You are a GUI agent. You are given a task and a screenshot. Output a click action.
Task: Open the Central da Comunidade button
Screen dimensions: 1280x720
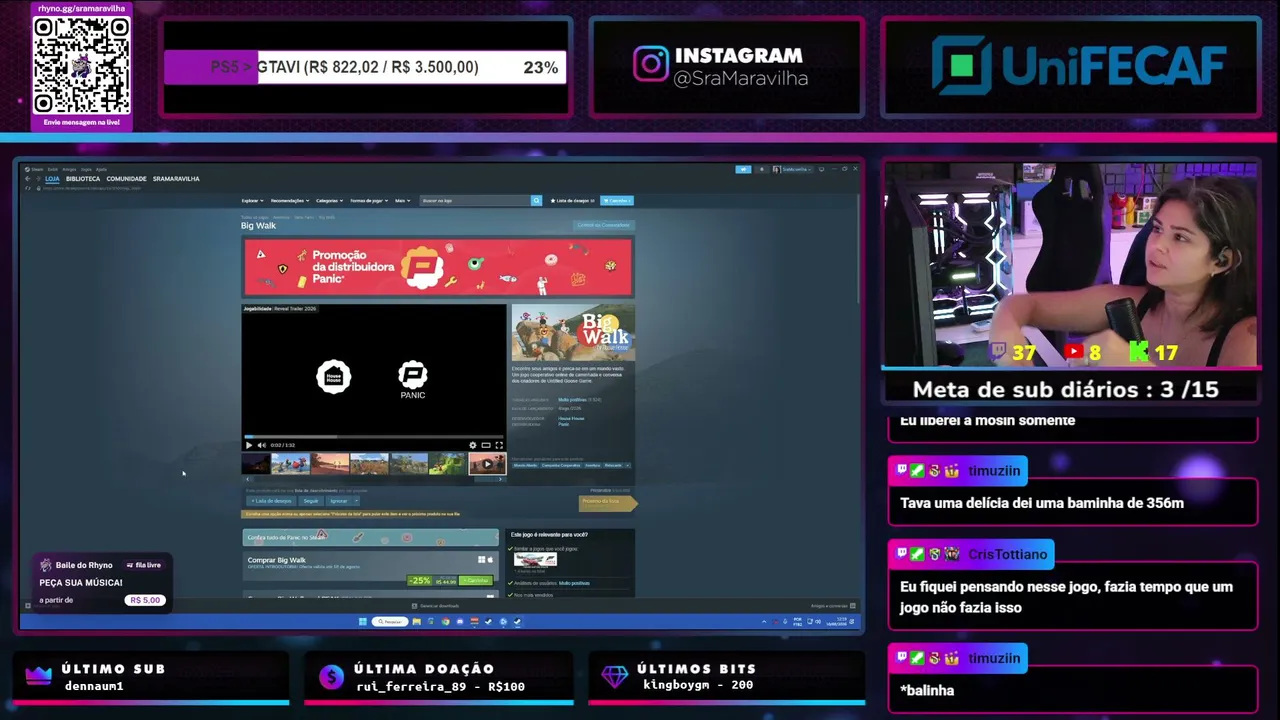tap(604, 225)
